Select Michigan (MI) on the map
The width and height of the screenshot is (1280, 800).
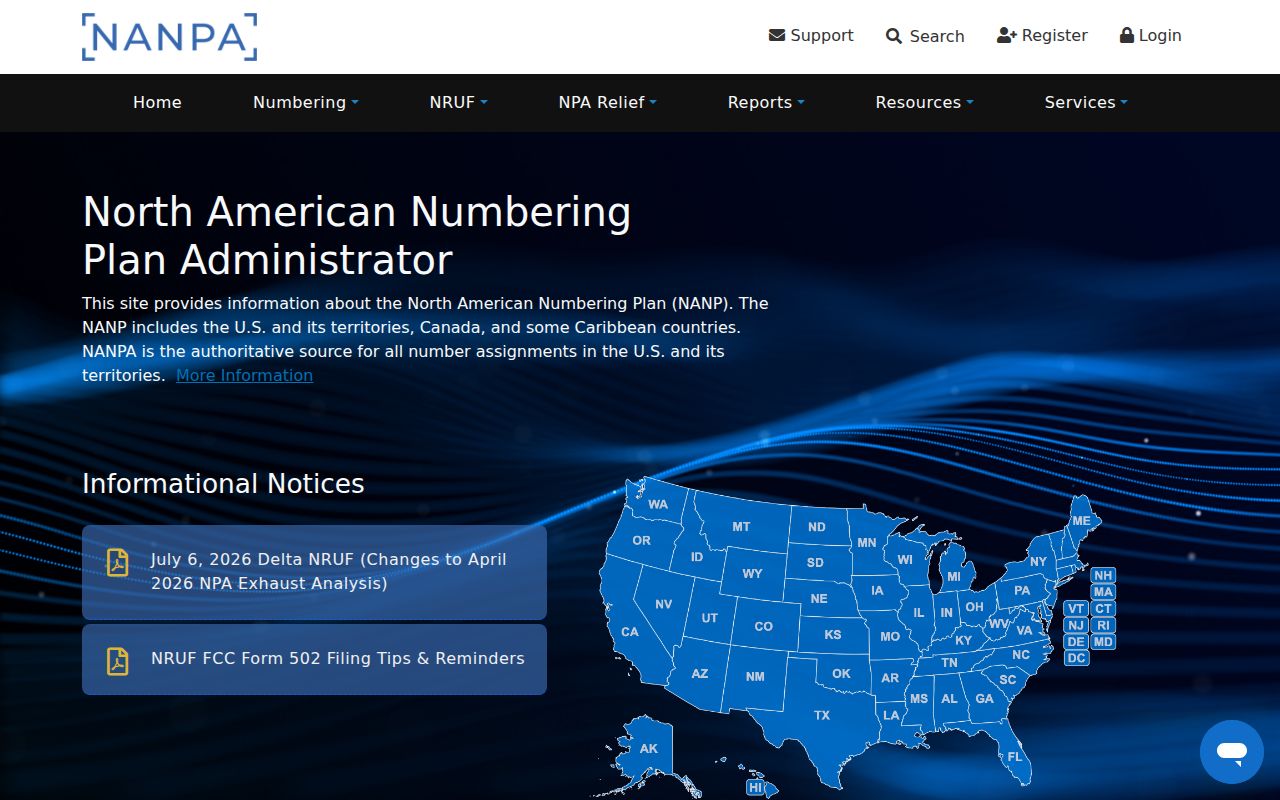coord(954,576)
